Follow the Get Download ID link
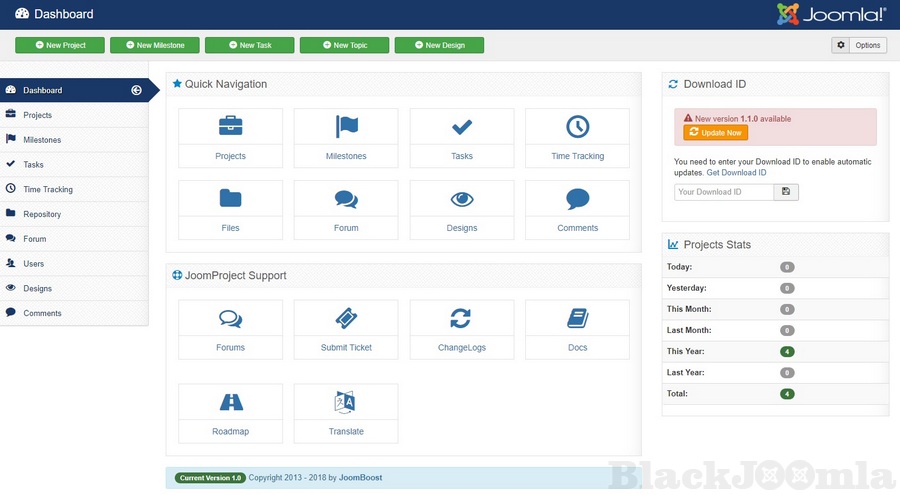Viewport: 900px width, 495px height. click(736, 173)
